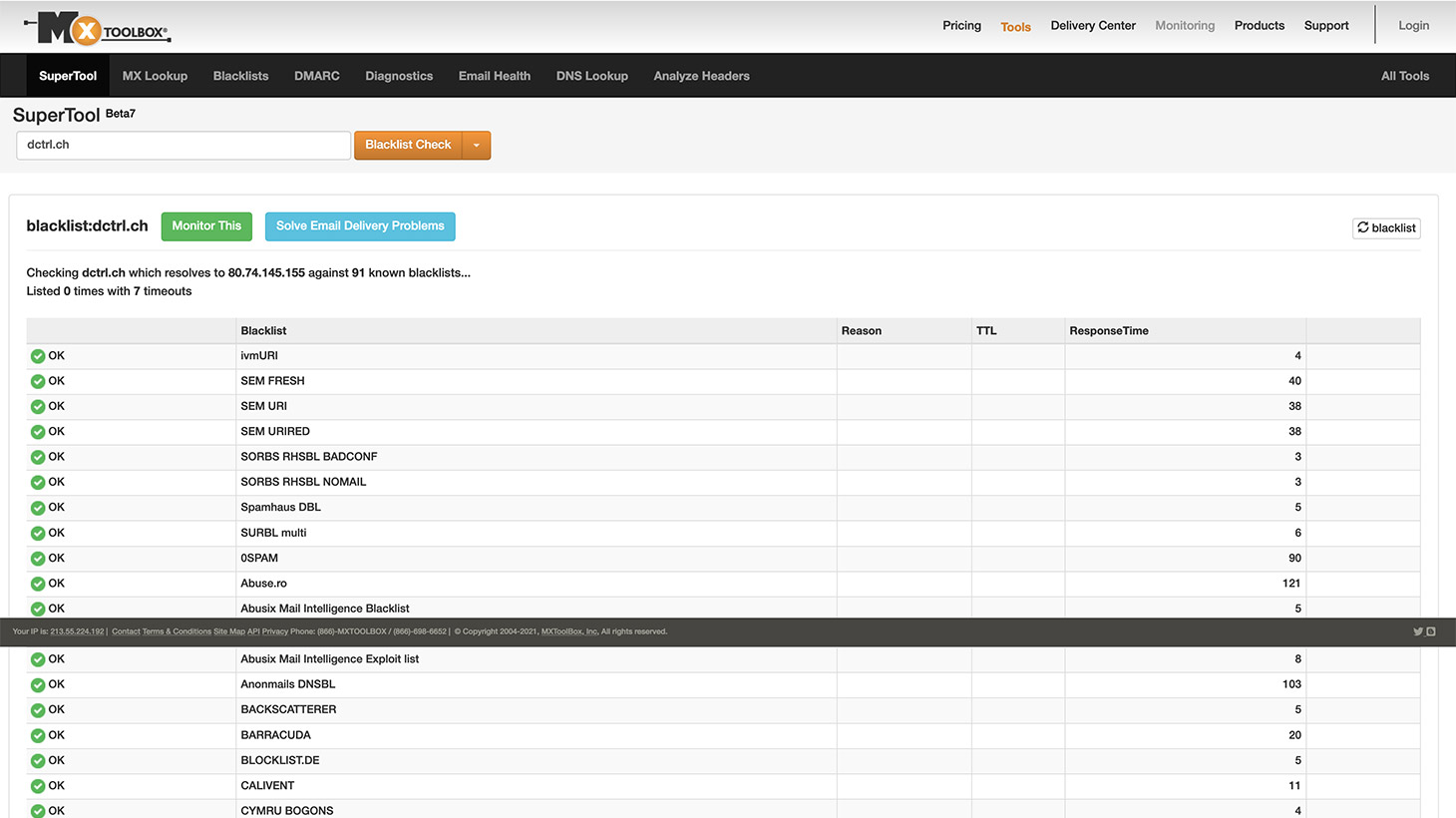Click response time 103 for Anonmails DNSBL
1456x818 pixels.
click(1291, 684)
